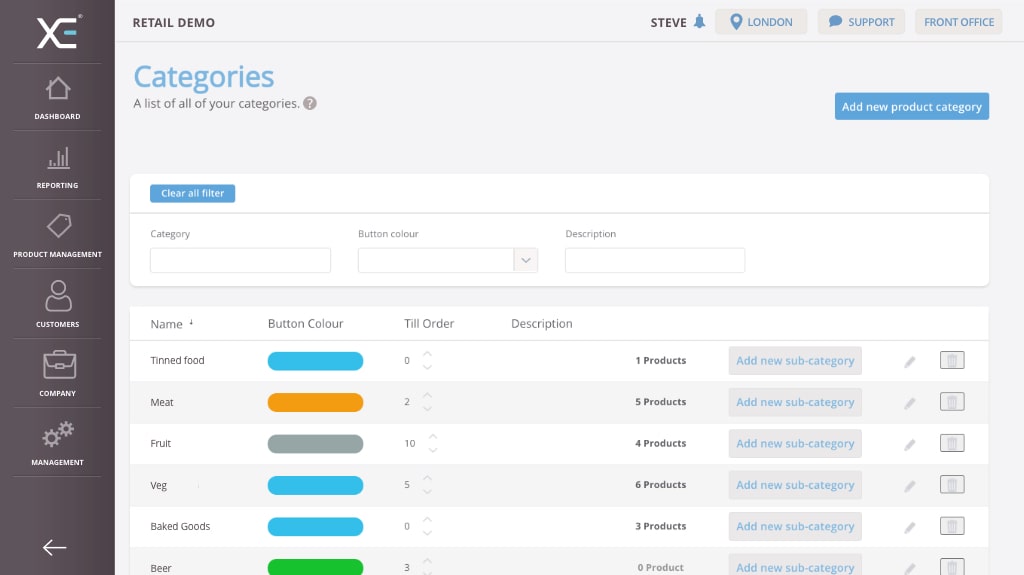Screen dimensions: 1024x575
Task: Click the help question mark icon
Action: (310, 103)
